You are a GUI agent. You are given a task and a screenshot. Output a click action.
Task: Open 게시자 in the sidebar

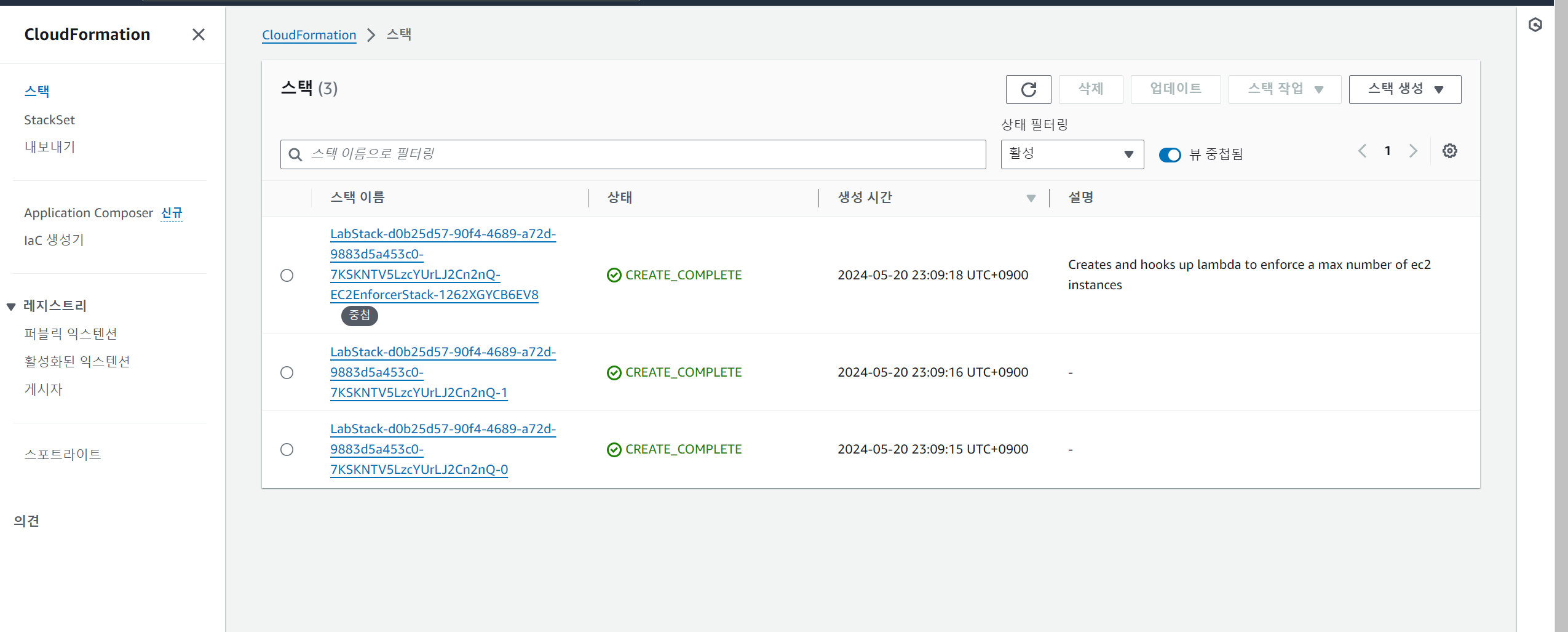click(44, 389)
